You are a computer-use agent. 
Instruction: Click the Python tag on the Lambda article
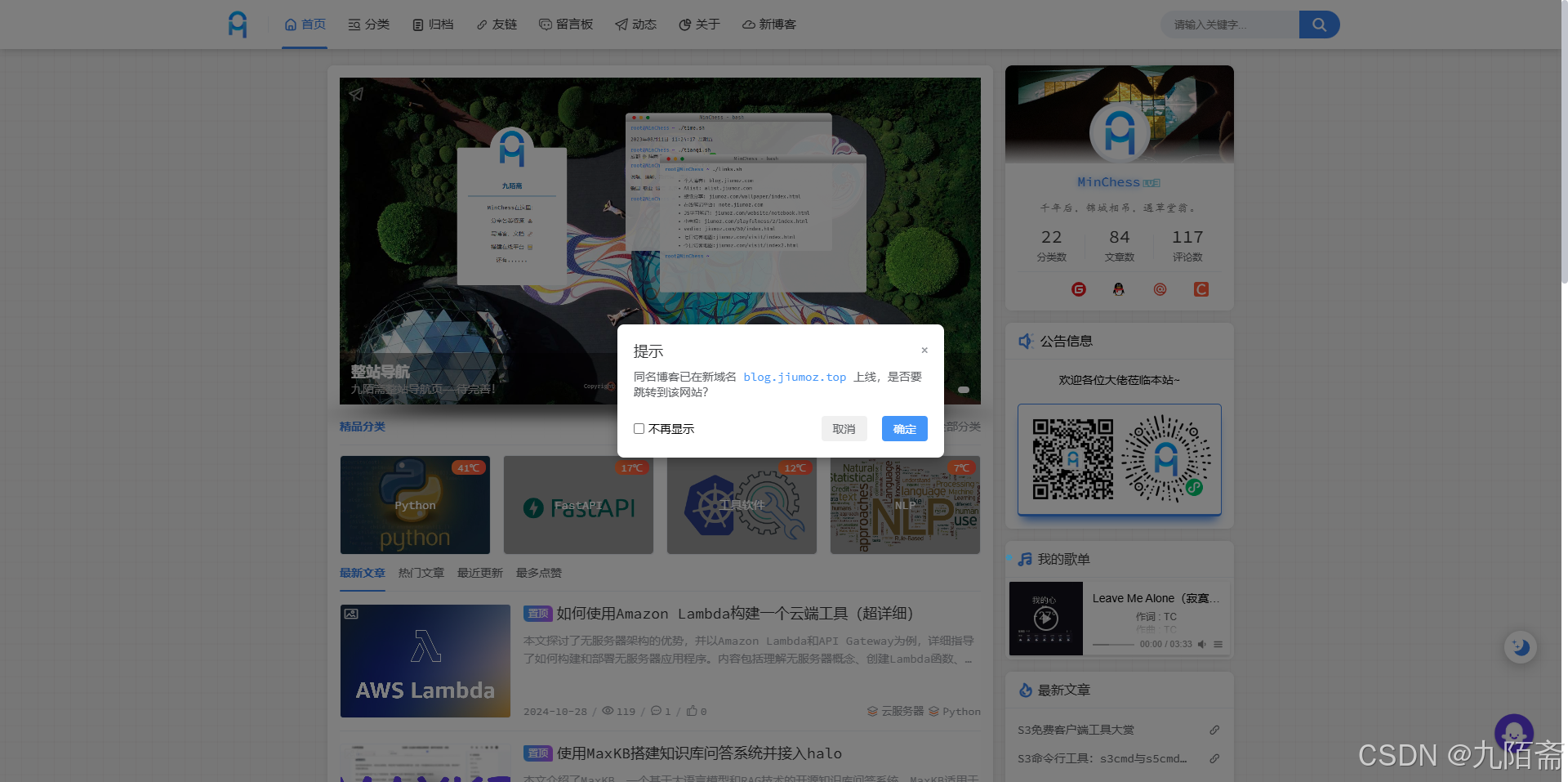pyautogui.click(x=955, y=712)
